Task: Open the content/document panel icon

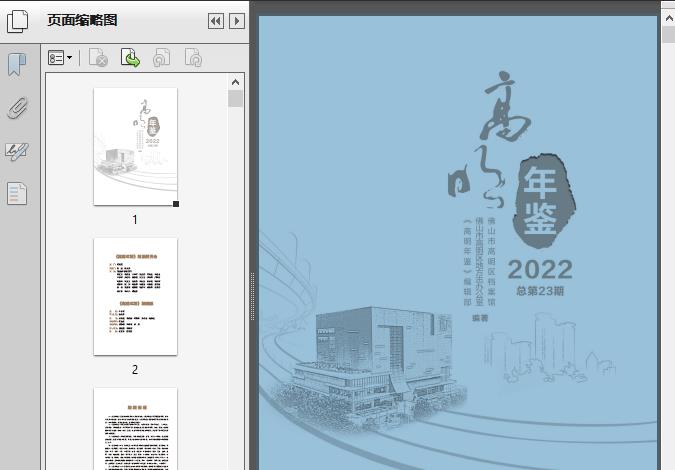Action: (x=17, y=193)
